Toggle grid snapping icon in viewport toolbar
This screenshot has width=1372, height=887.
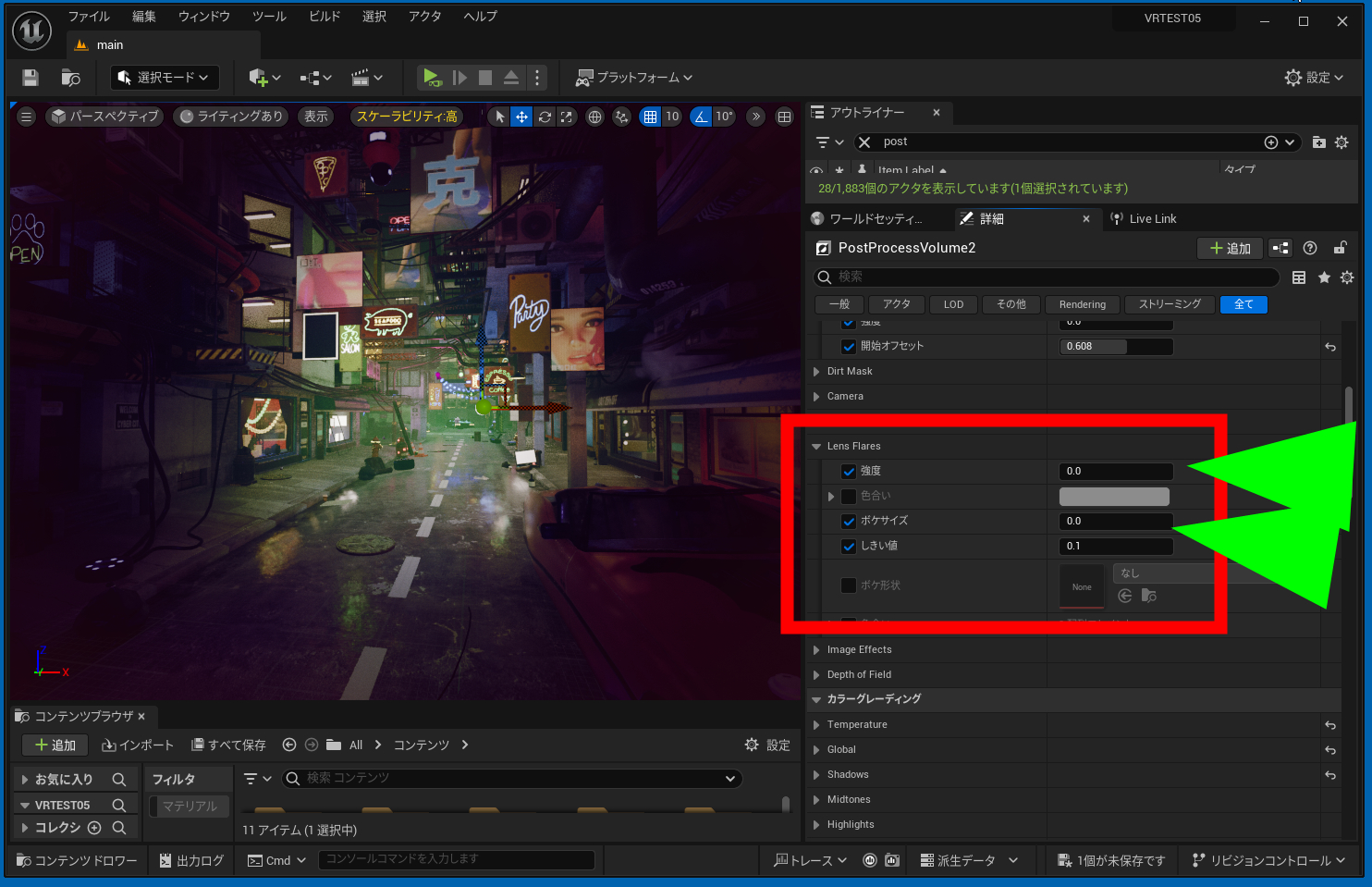tap(650, 117)
